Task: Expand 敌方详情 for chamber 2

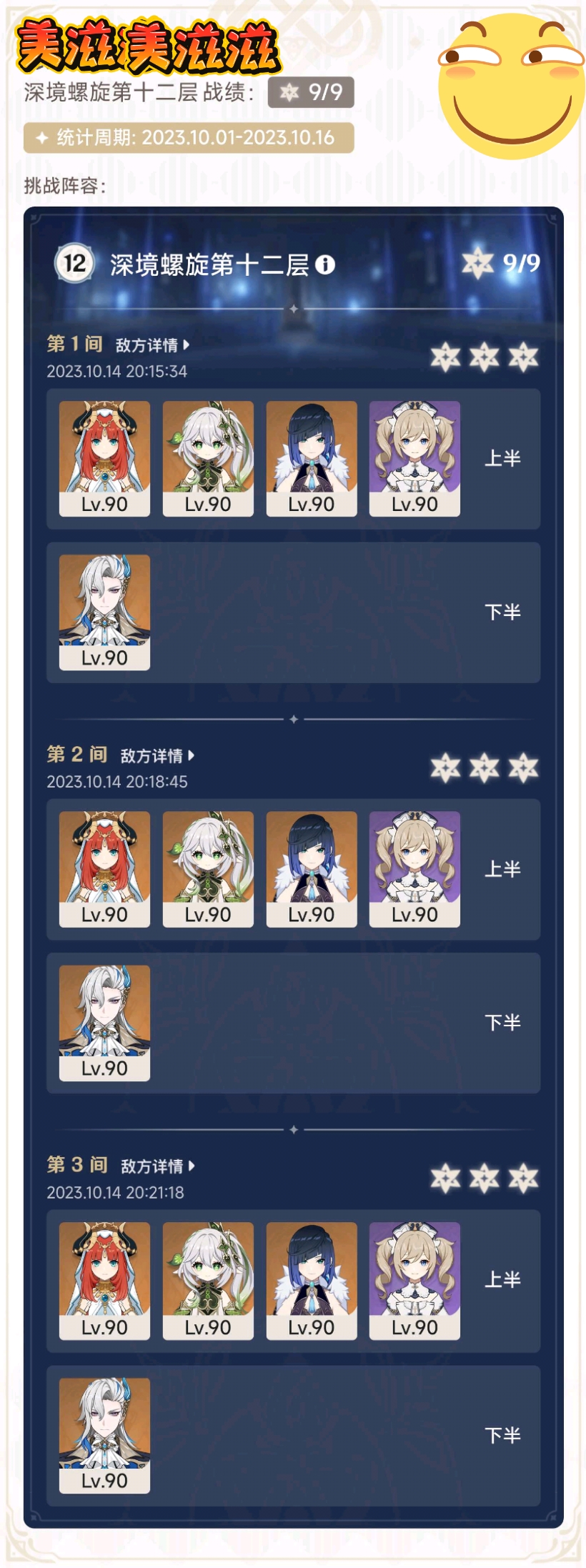Action: tap(157, 756)
